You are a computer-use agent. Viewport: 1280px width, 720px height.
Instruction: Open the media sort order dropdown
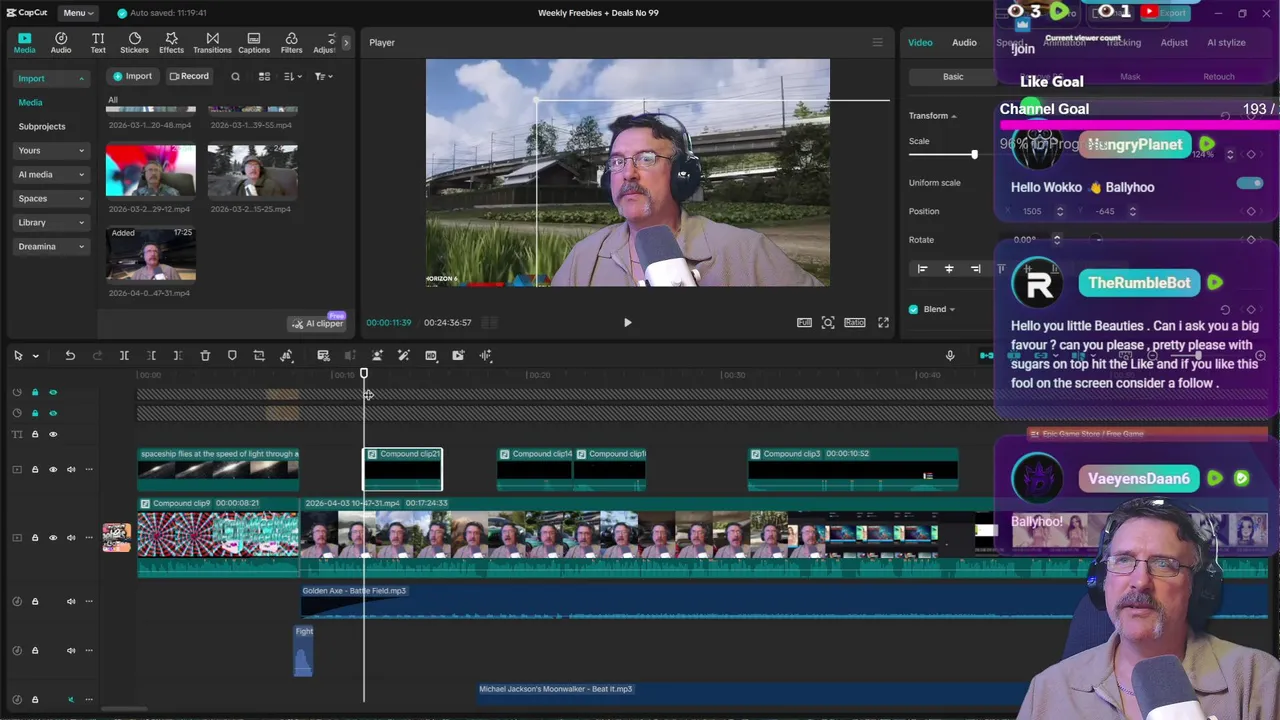[291, 76]
